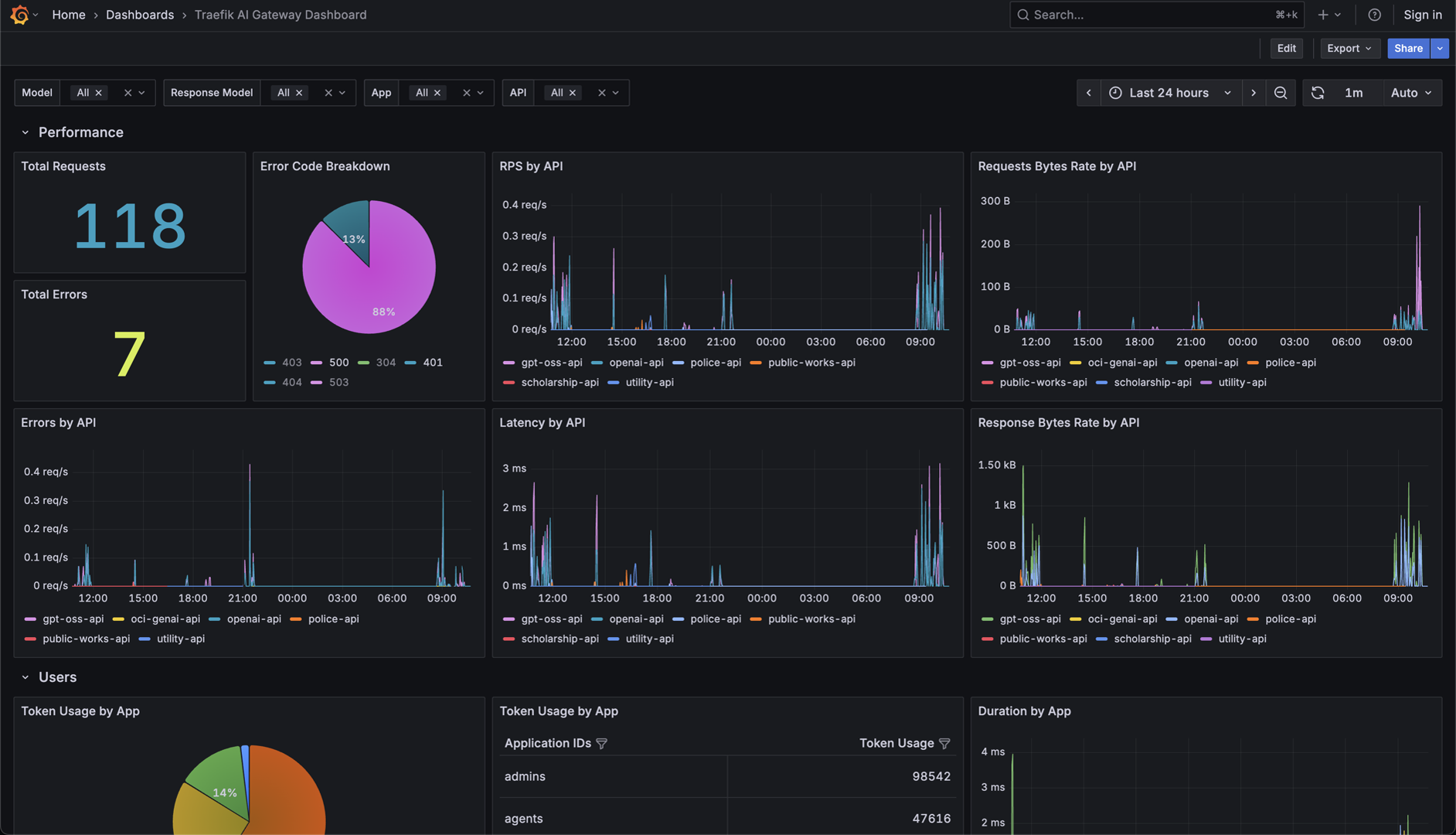Navigate to Dashboards breadcrumb
The image size is (1456, 835).
click(x=140, y=15)
